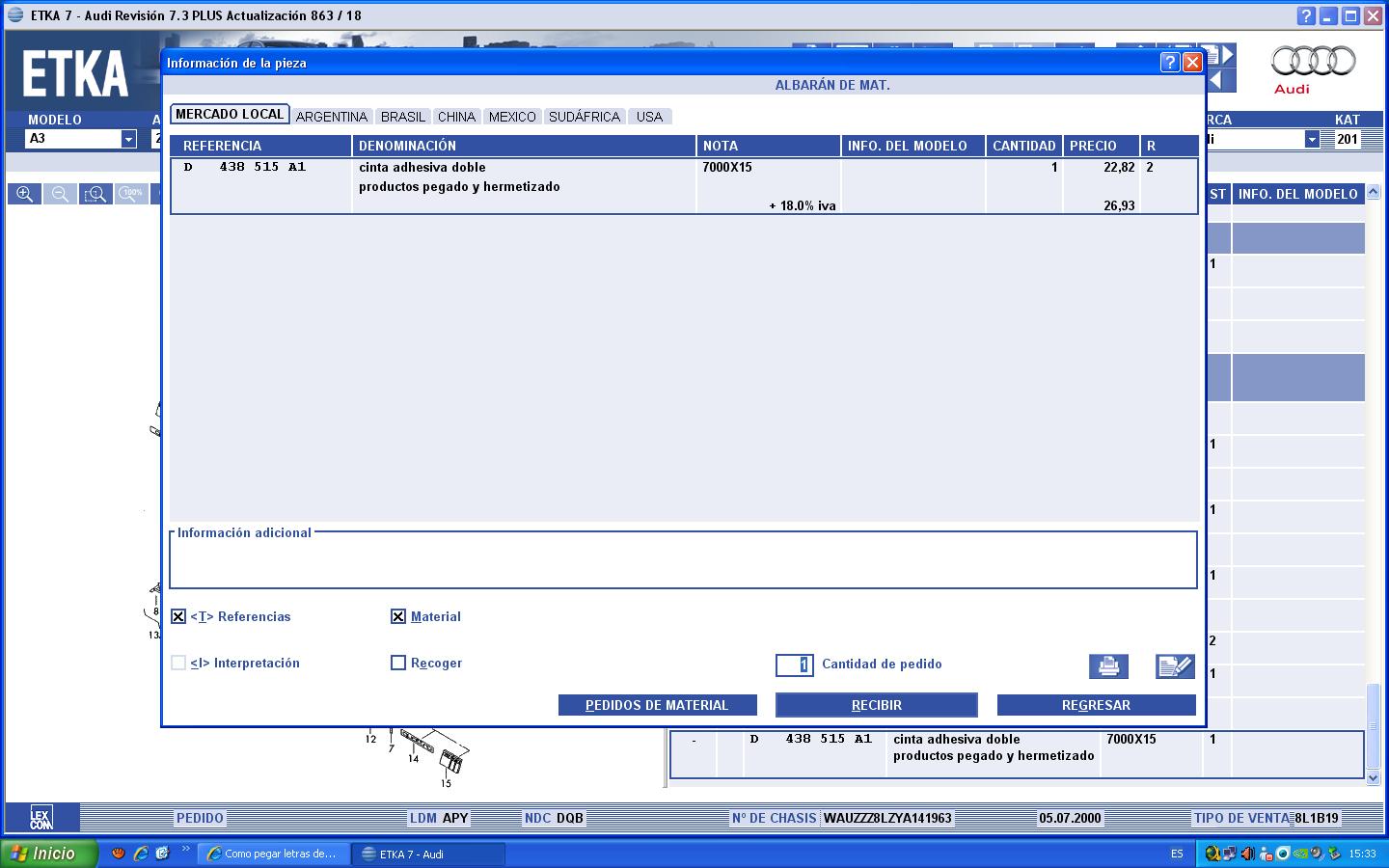Screen dimensions: 1389x868
Task: Click the 7000X15 note in the dialog
Action: click(x=727, y=167)
